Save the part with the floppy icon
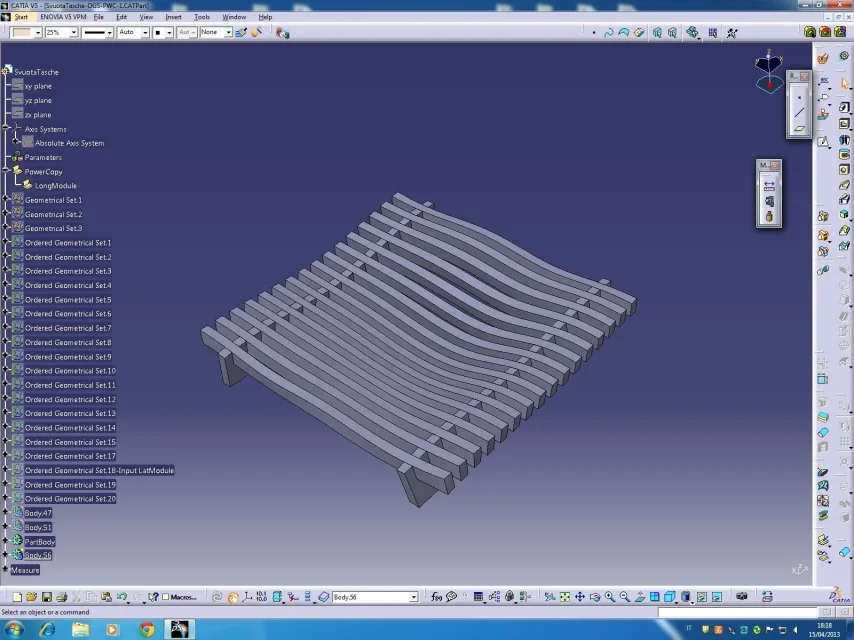This screenshot has height=640, width=854. [47, 597]
